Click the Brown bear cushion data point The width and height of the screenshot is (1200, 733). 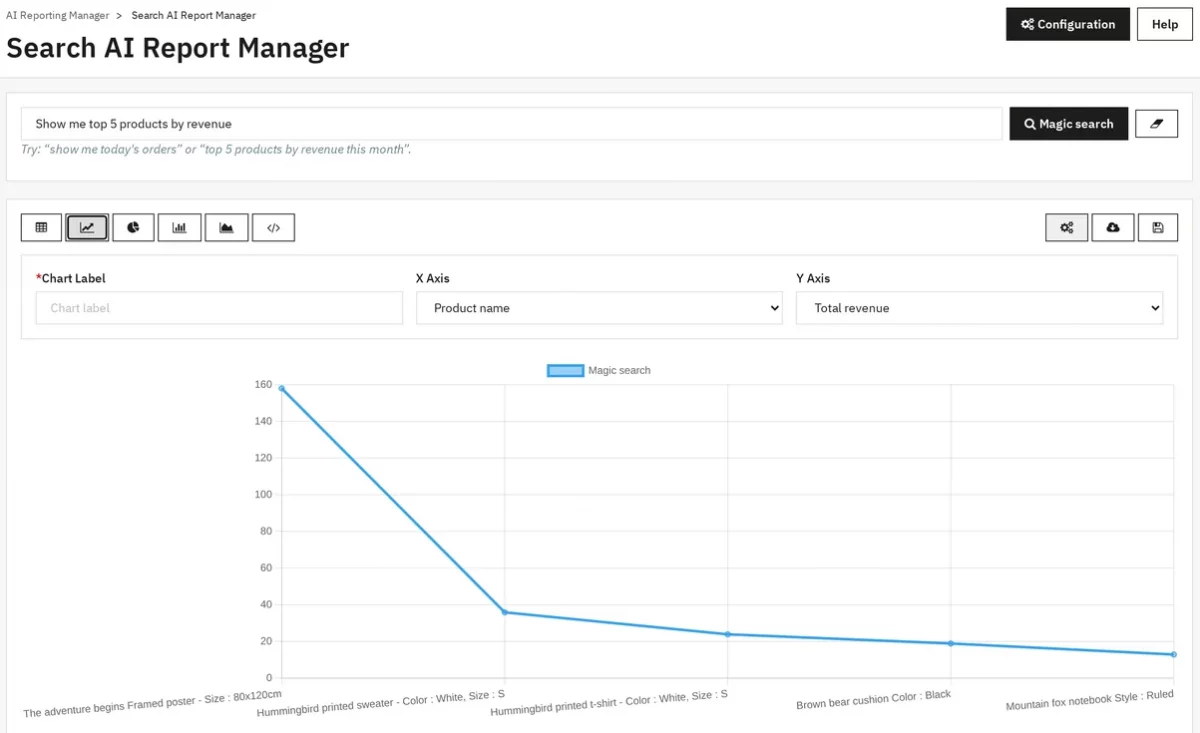(950, 643)
